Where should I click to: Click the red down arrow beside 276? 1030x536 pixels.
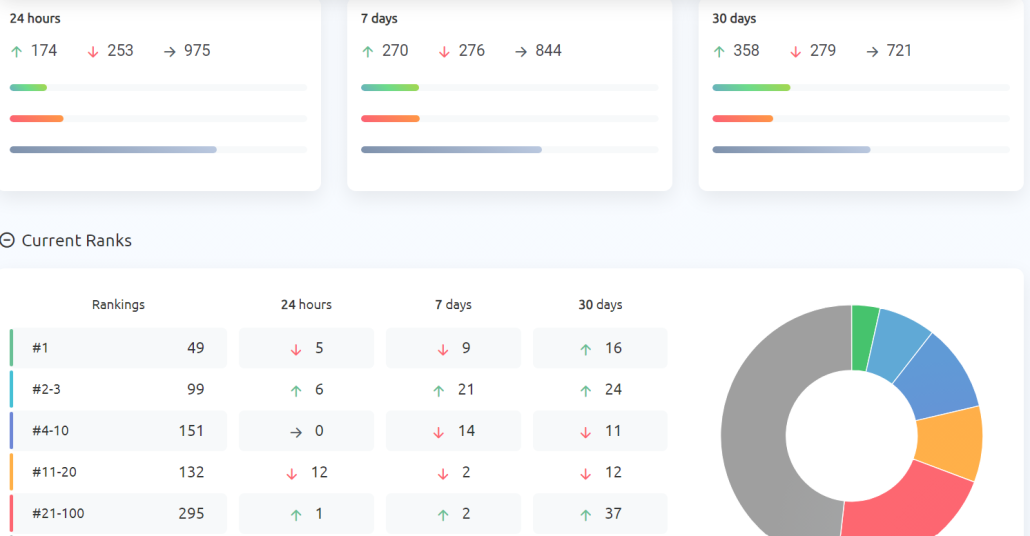[x=444, y=51]
